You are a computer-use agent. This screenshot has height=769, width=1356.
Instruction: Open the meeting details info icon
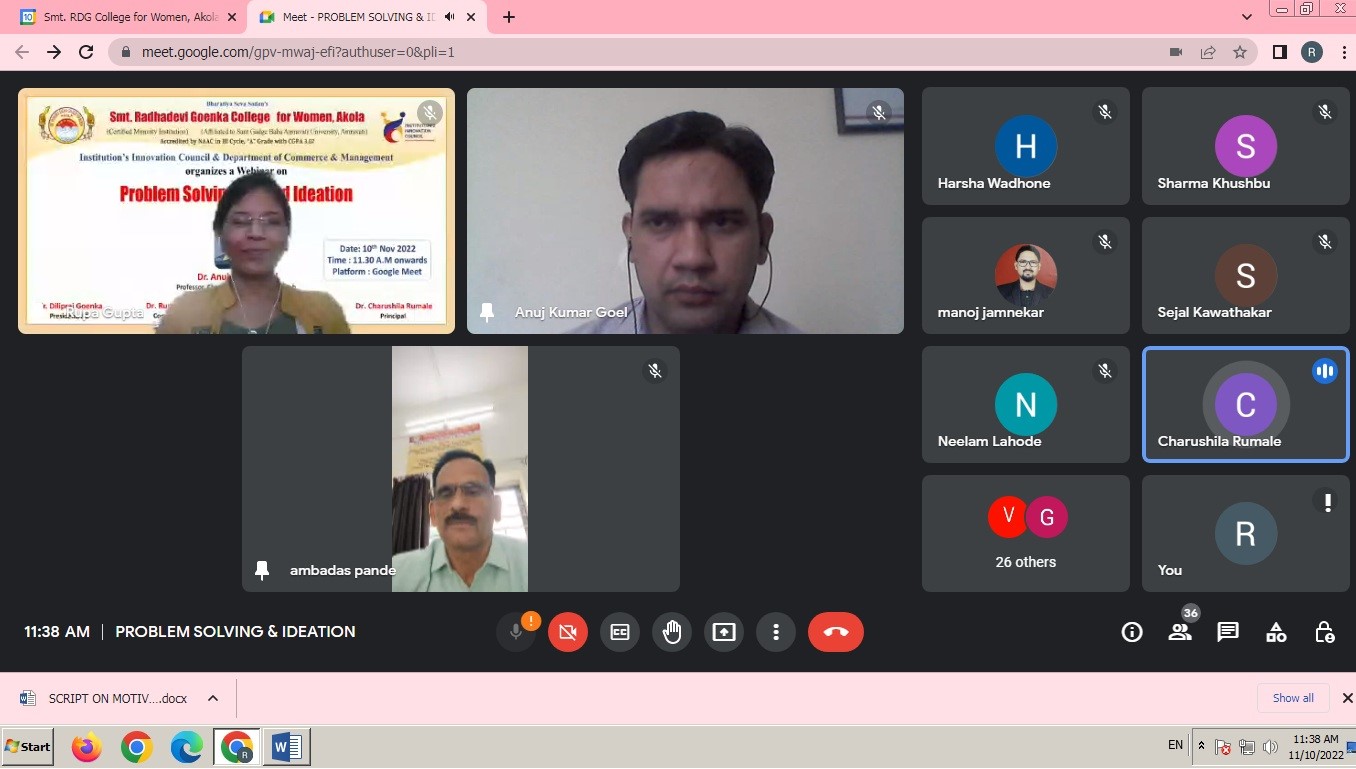(1132, 632)
